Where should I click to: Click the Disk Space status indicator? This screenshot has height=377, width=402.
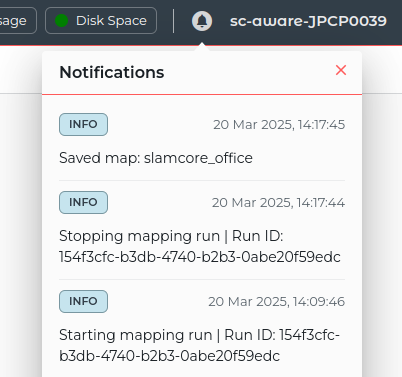[101, 21]
